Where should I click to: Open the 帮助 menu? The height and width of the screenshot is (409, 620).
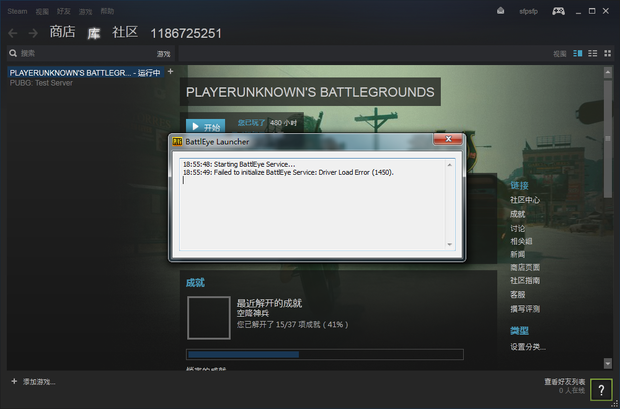(x=107, y=11)
